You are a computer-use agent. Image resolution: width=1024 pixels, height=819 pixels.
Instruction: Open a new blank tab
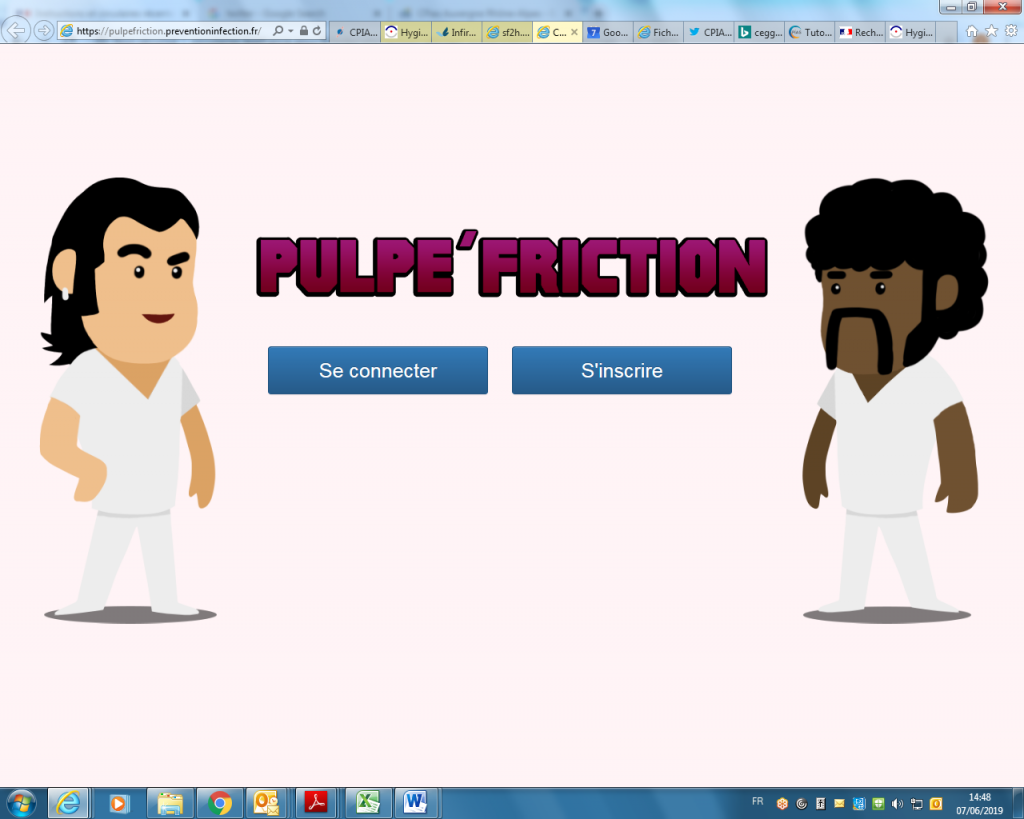tap(946, 32)
